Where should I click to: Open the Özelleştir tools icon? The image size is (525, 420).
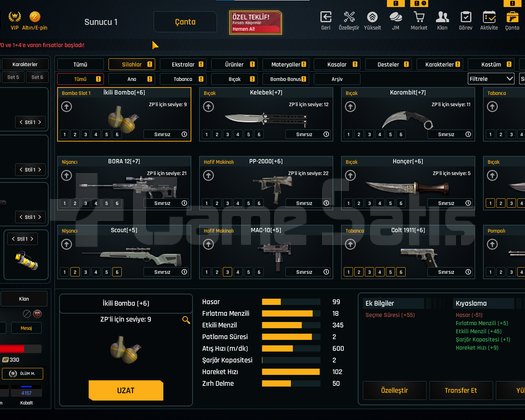(349, 17)
